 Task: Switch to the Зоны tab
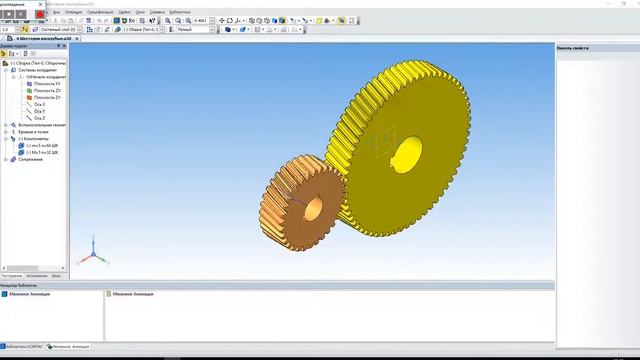[56, 276]
